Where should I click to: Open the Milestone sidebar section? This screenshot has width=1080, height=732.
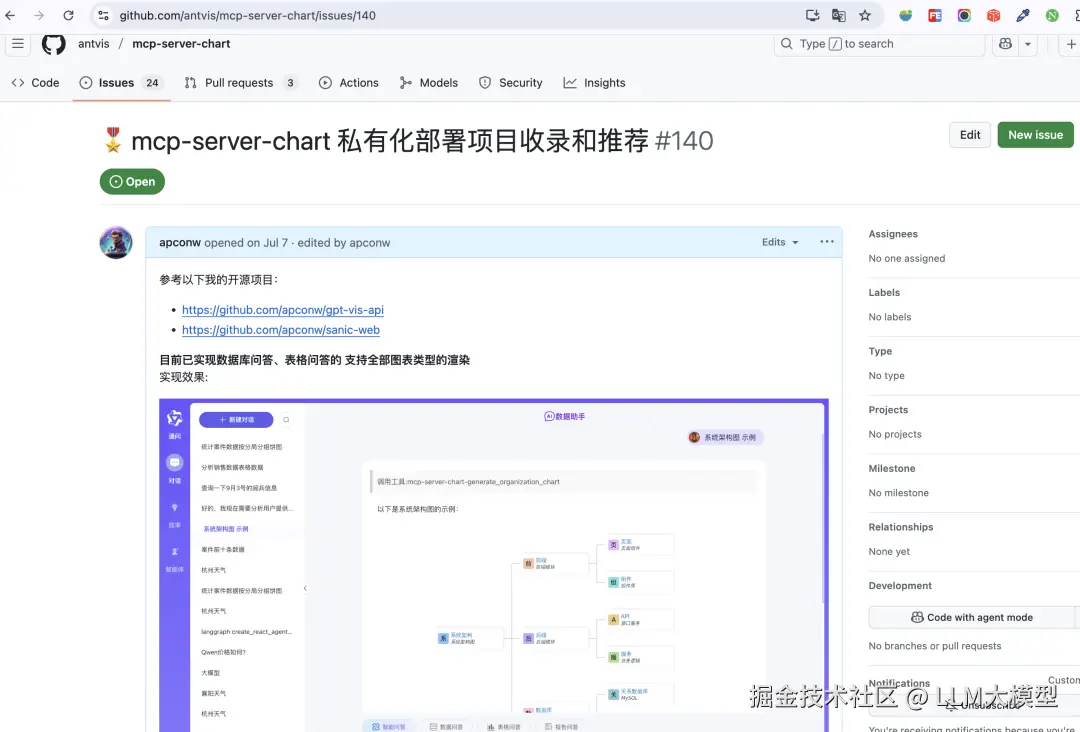(892, 468)
